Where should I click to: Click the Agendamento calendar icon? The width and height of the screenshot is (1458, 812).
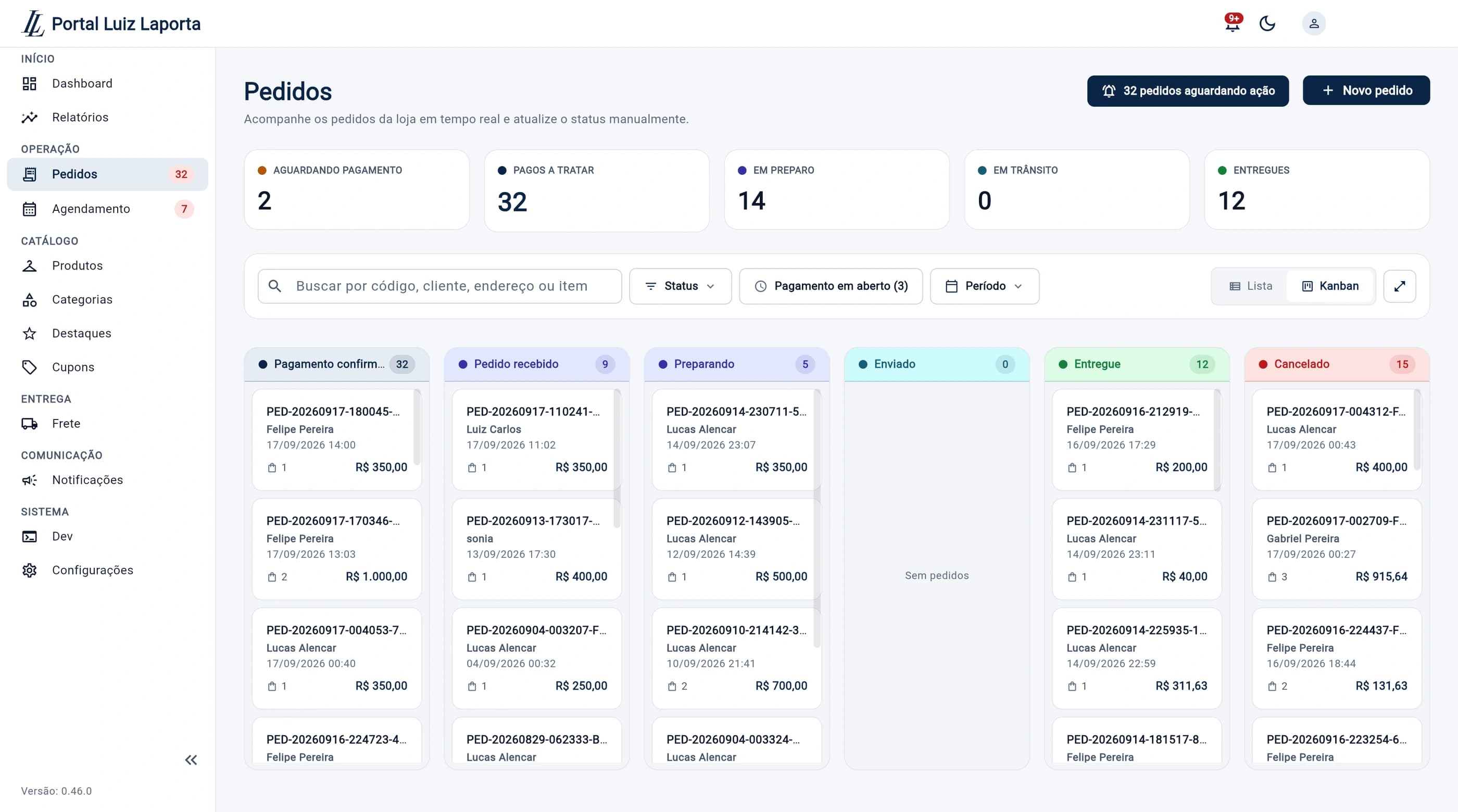coord(30,209)
